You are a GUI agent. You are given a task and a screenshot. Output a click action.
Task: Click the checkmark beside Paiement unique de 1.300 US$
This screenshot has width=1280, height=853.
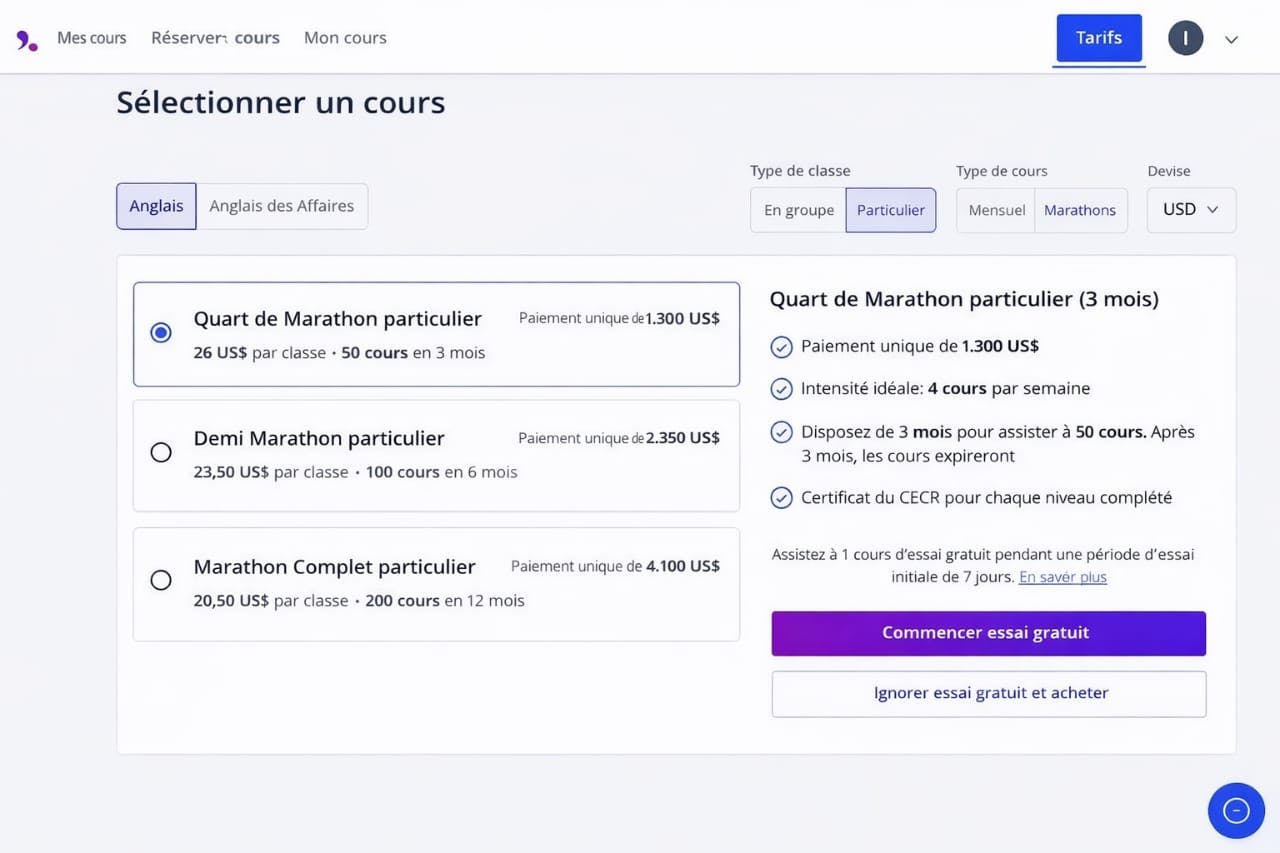782,347
